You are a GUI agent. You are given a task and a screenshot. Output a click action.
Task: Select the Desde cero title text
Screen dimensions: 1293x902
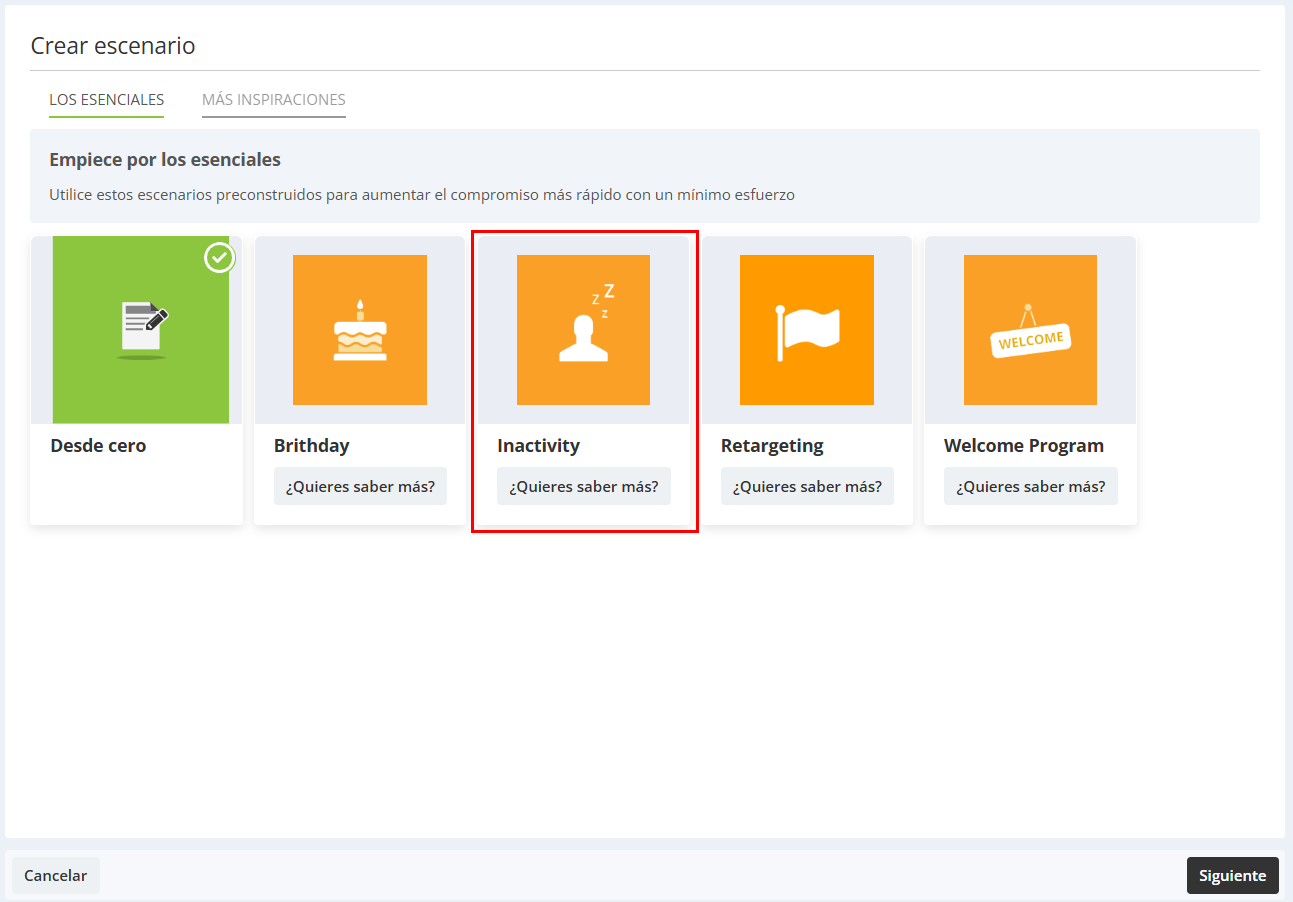coord(98,446)
